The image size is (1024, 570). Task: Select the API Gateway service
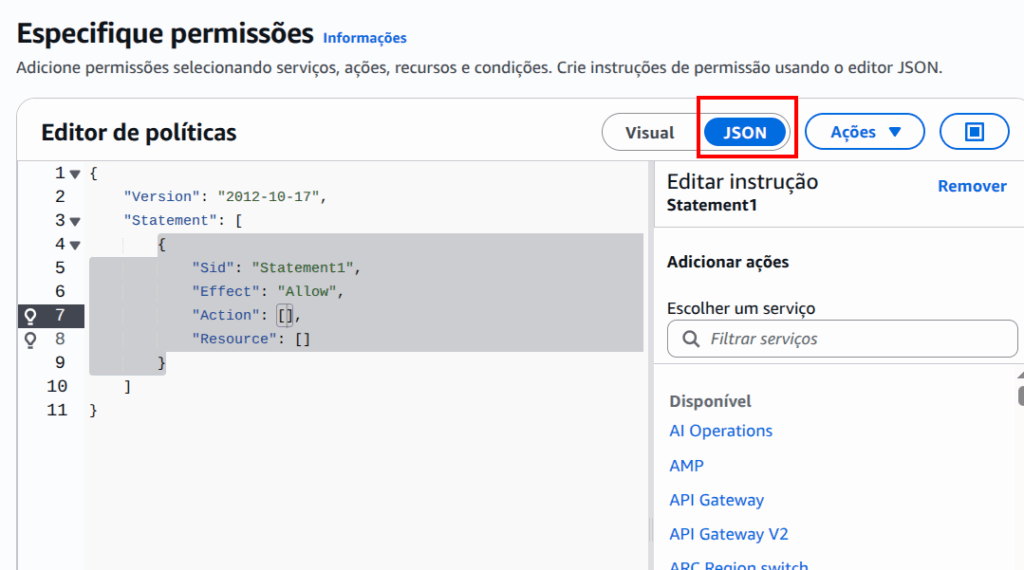pyautogui.click(x=716, y=500)
